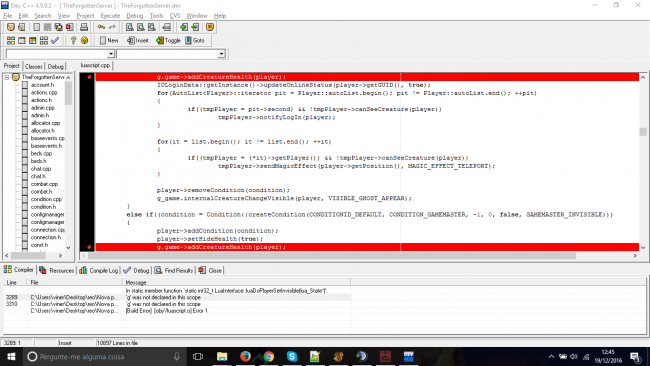Select compiler error row for line 3310
The height and width of the screenshot is (366, 650).
point(177,304)
